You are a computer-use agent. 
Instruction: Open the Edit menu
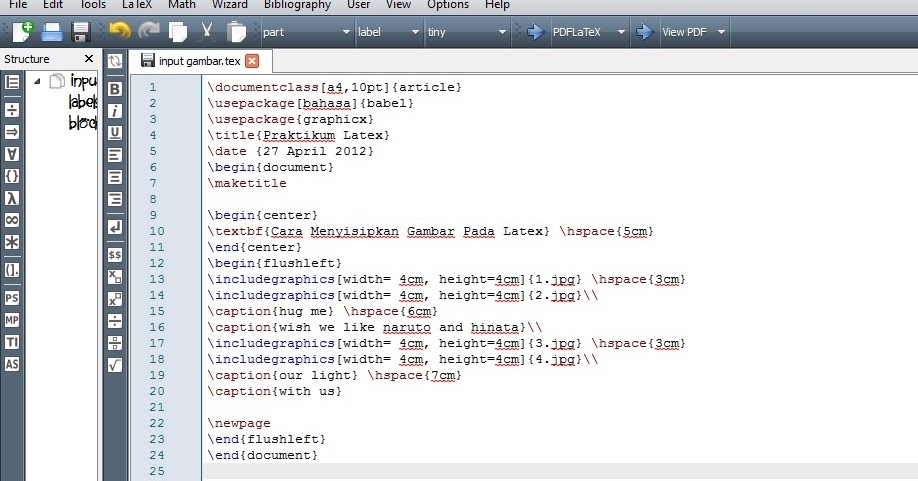[x=53, y=5]
